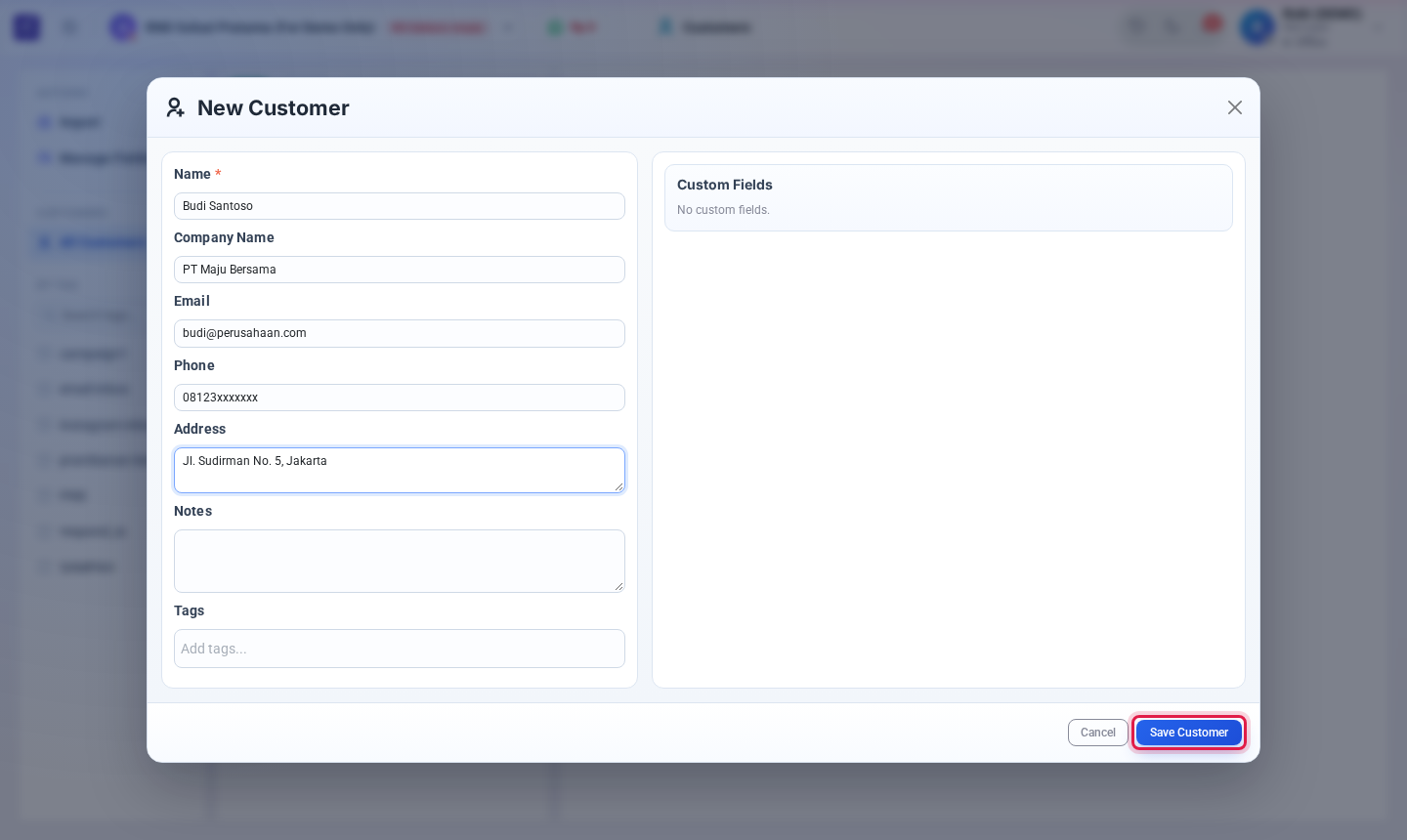Click the "Notes" label
The width and height of the screenshot is (1407, 840).
(192, 511)
